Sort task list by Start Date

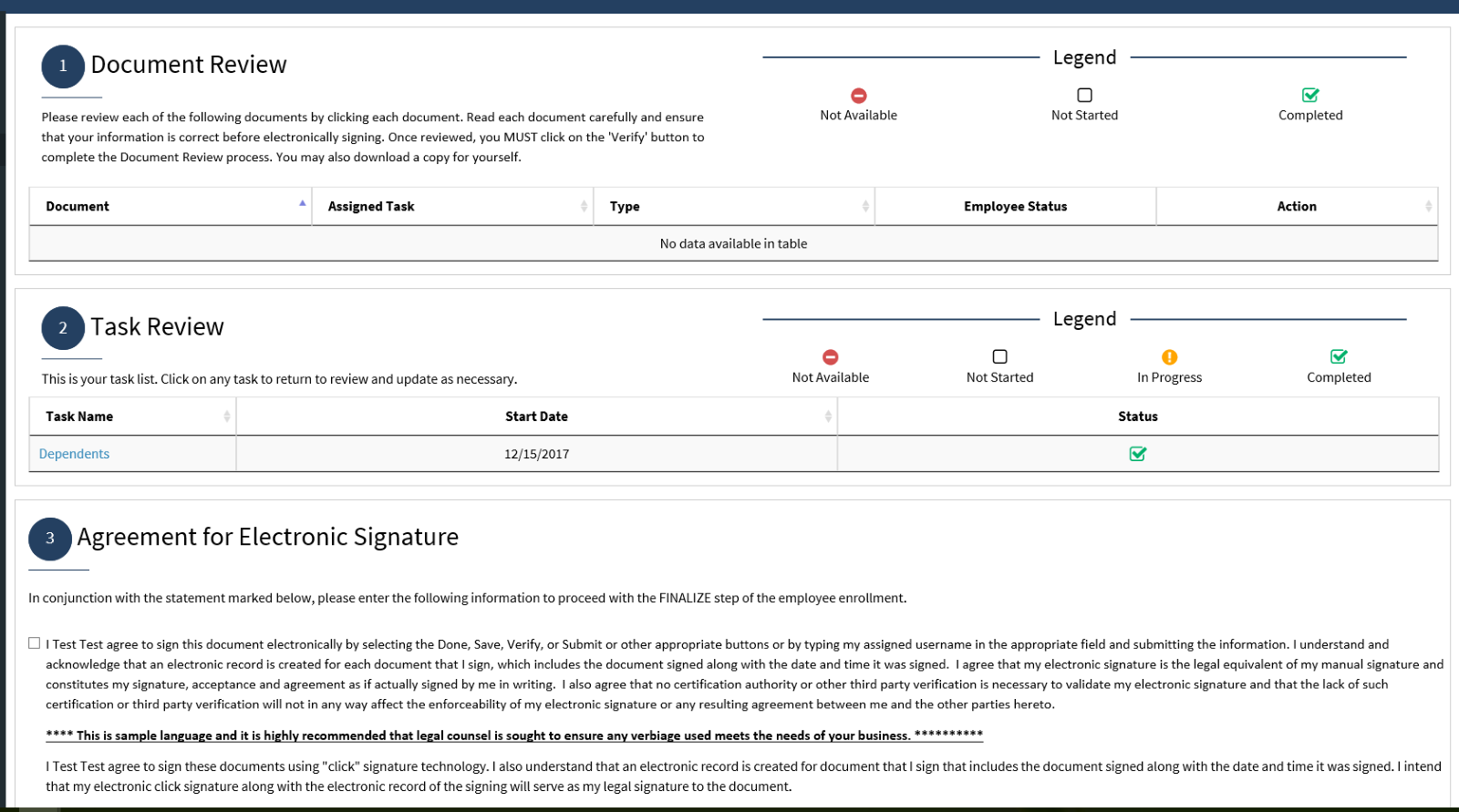tap(536, 416)
